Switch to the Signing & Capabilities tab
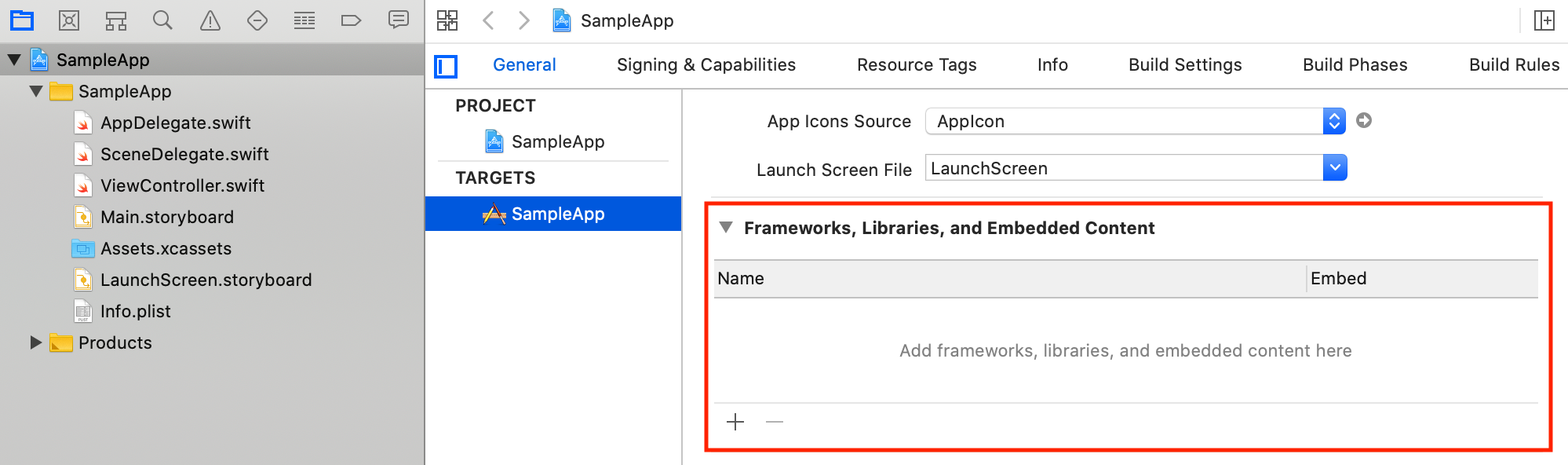Screen dimensions: 1568x465 [x=706, y=65]
